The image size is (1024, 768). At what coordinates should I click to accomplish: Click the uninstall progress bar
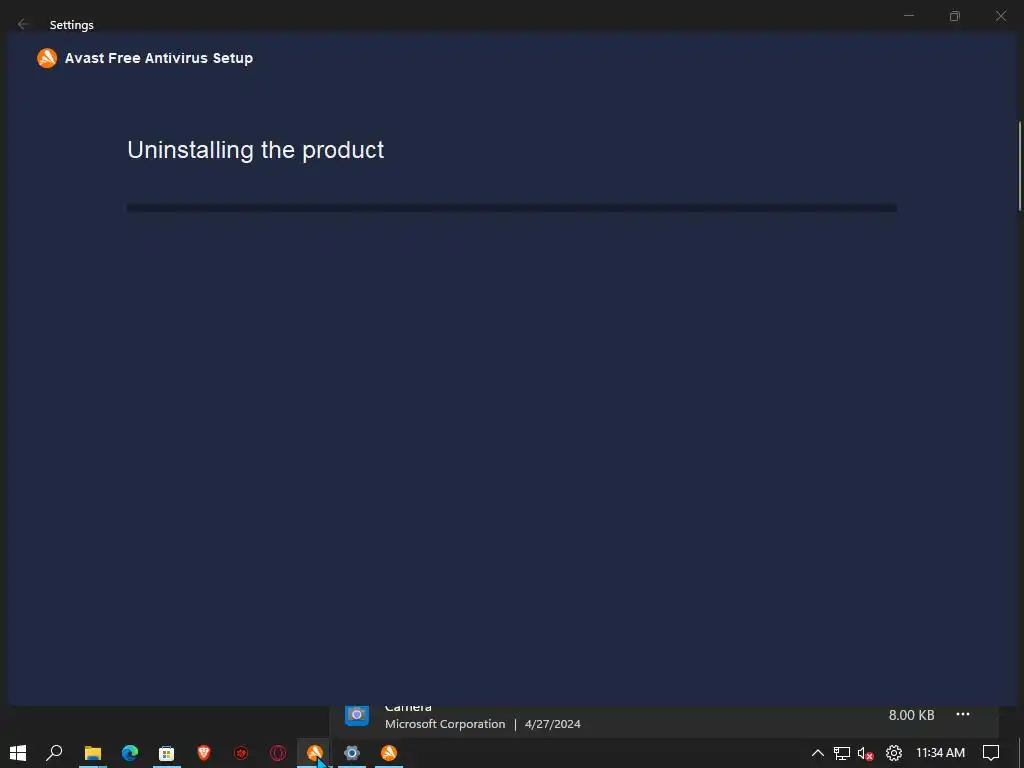pyautogui.click(x=511, y=208)
